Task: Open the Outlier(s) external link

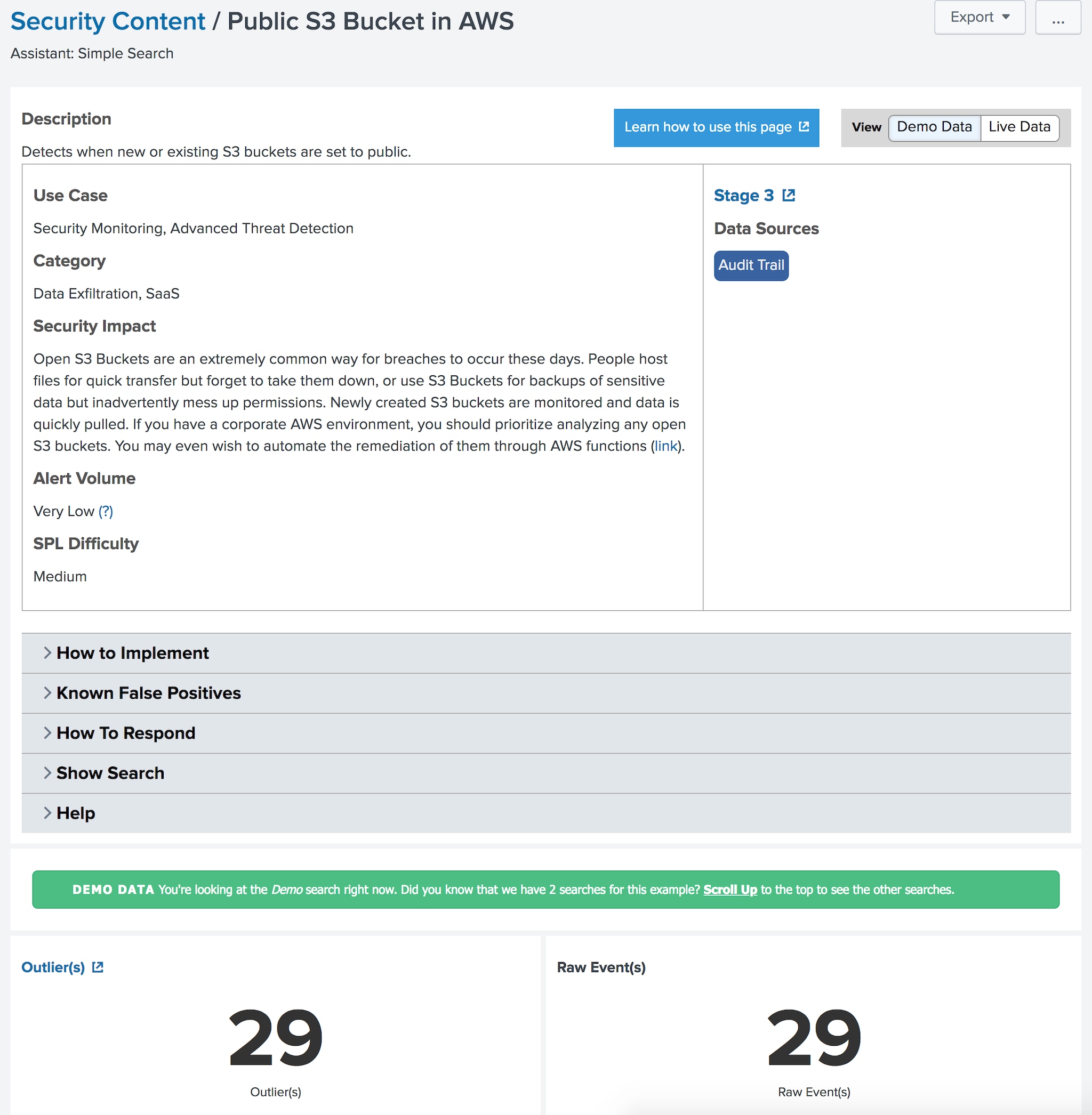Action: 98,967
